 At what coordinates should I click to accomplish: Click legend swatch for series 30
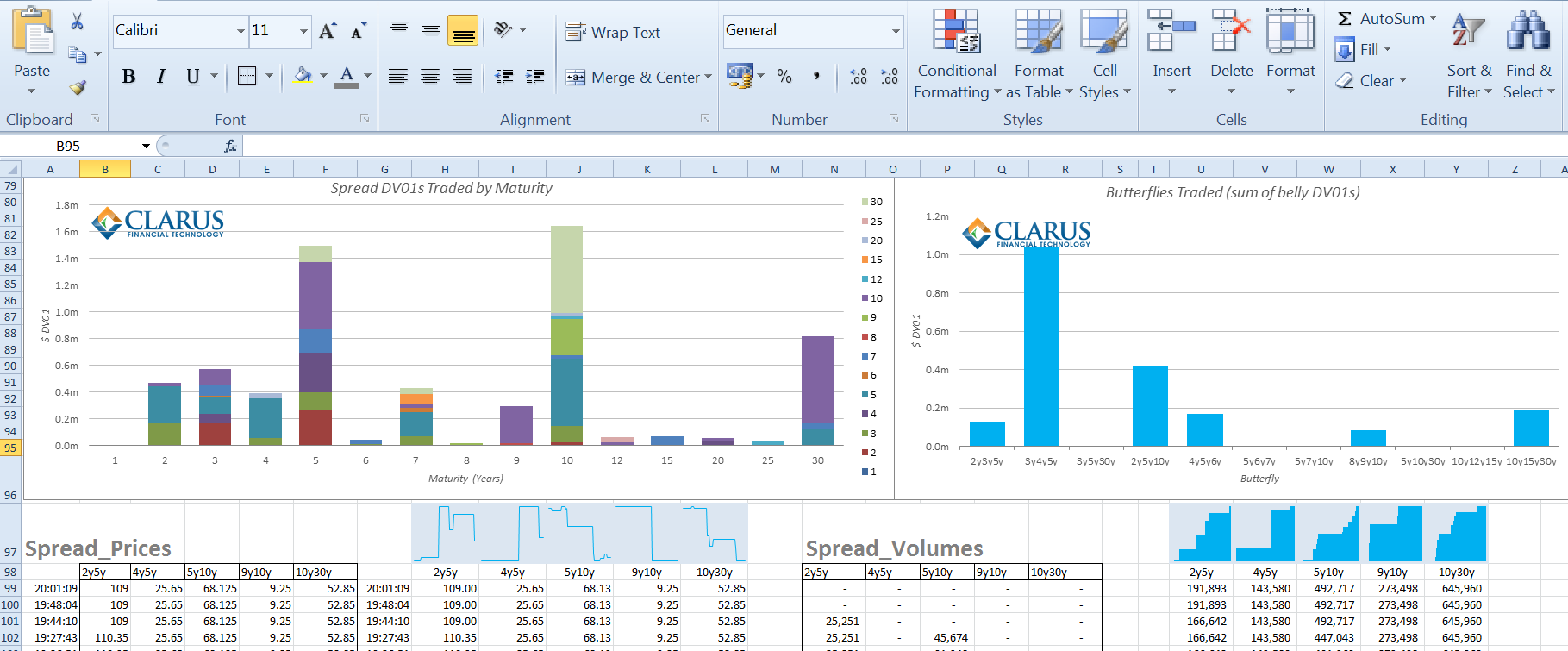click(x=865, y=202)
